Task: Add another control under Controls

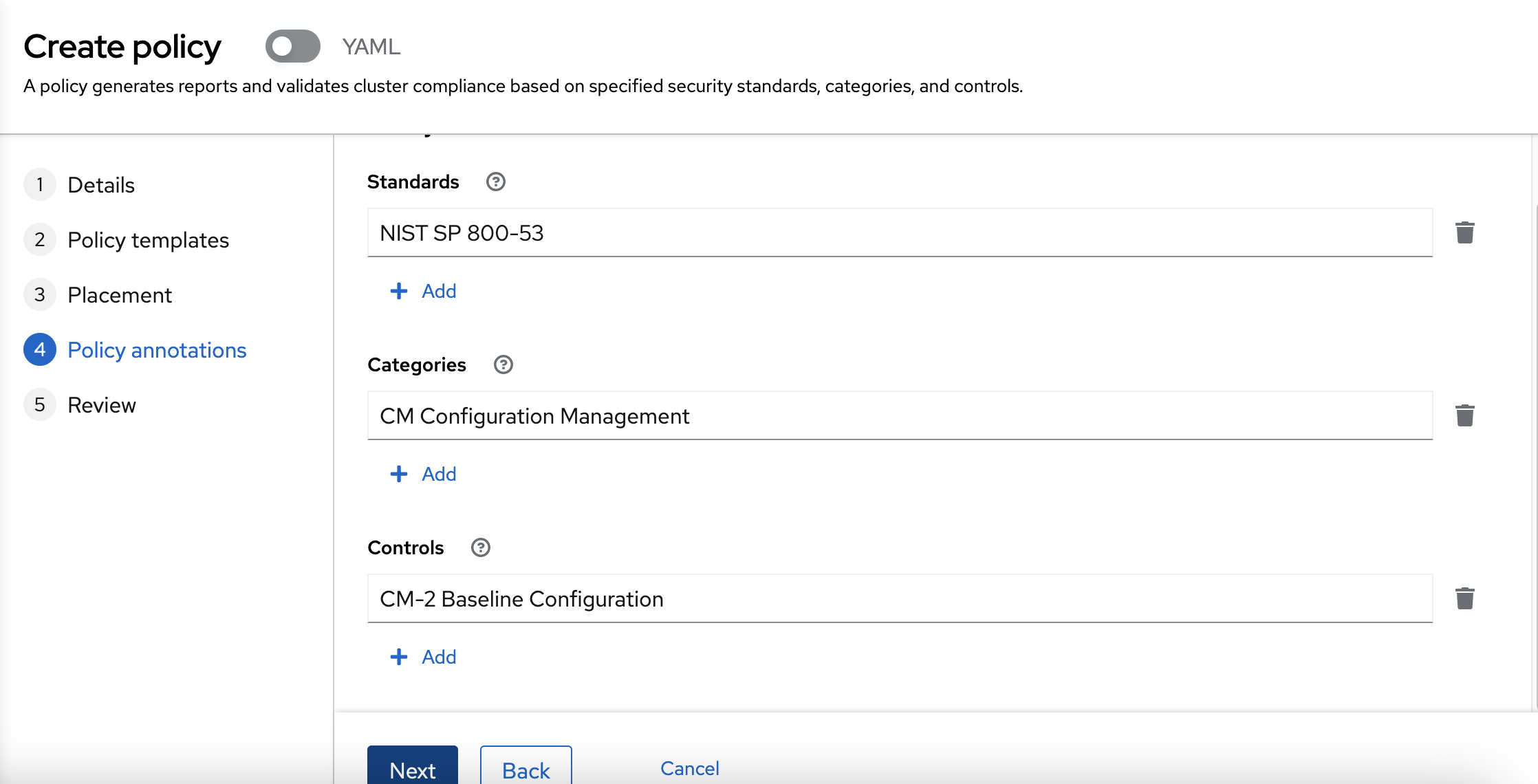Action: click(x=423, y=657)
